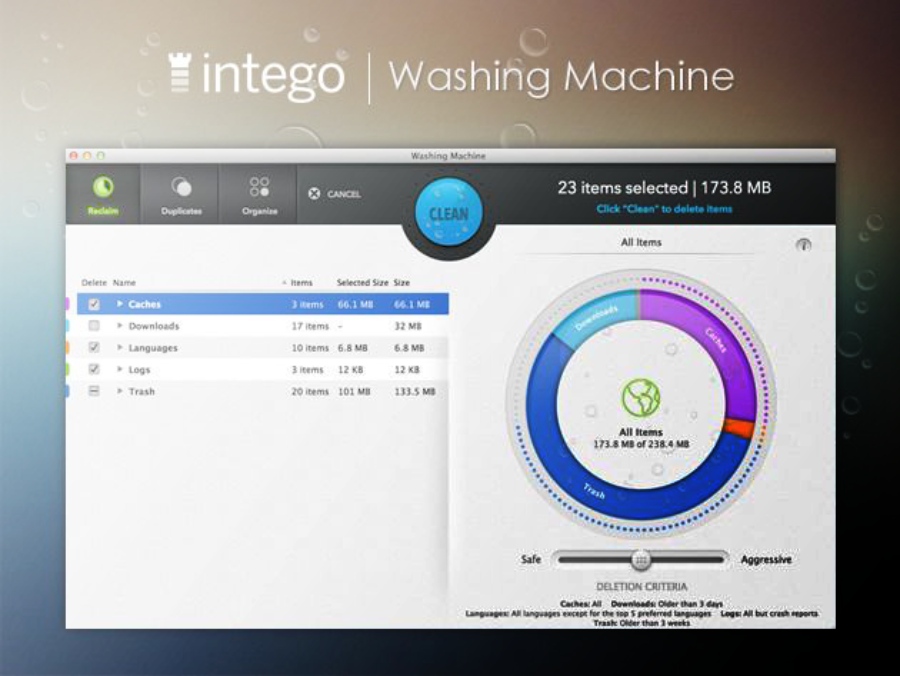Expand the Downloads disclosure triangle
The image size is (900, 676).
[x=119, y=325]
